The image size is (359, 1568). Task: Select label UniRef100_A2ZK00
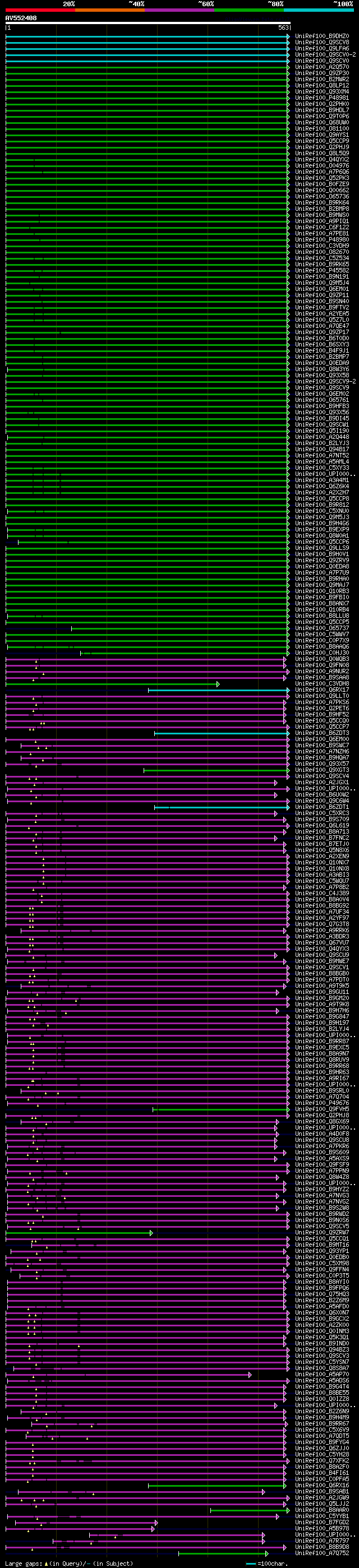pyautogui.click(x=323, y=1325)
